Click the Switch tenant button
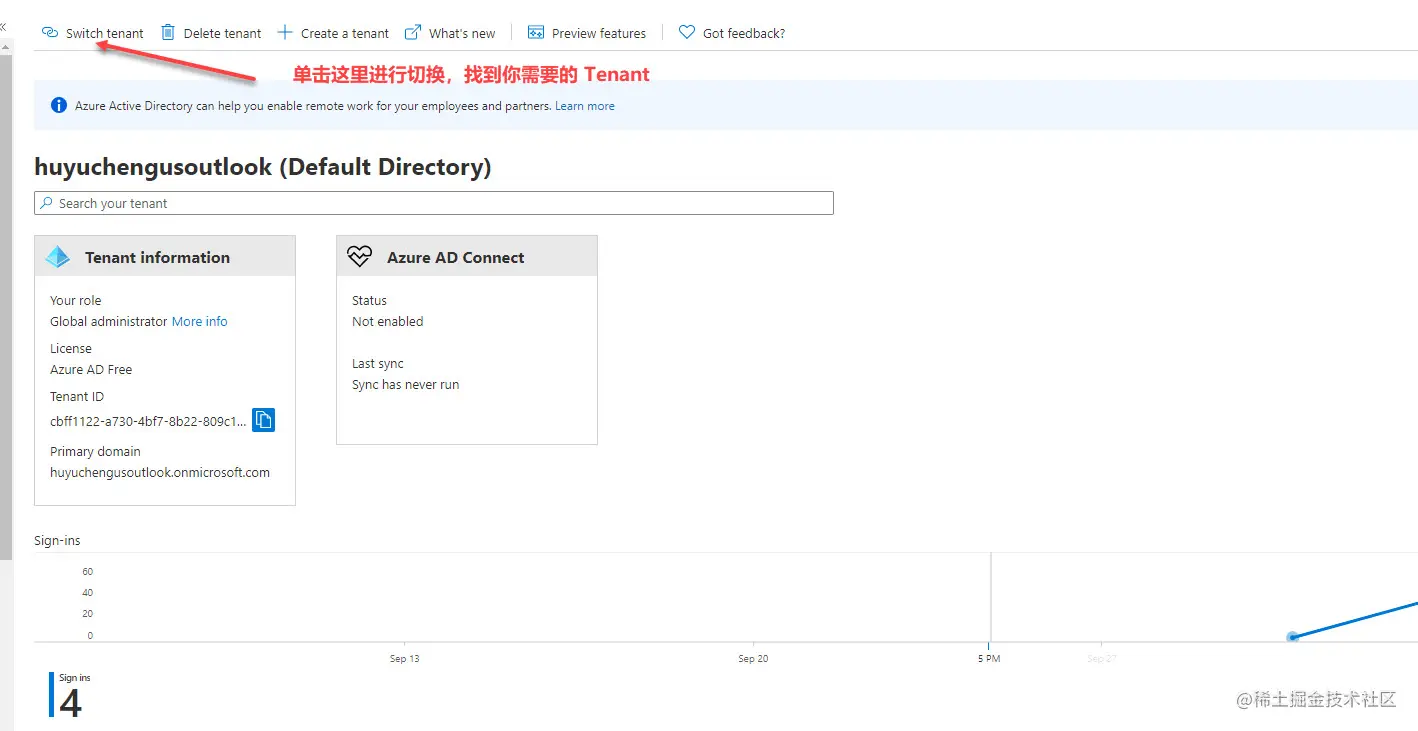 (92, 33)
